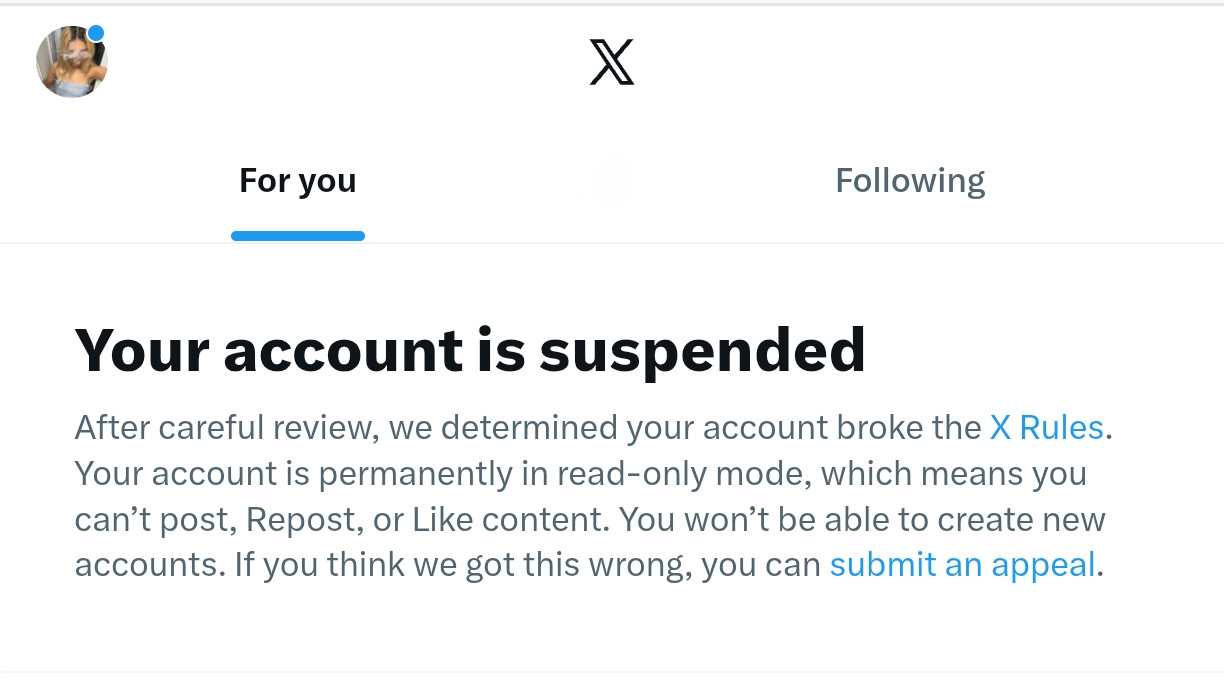Switch to the For you tab
The width and height of the screenshot is (1224, 688).
(297, 181)
